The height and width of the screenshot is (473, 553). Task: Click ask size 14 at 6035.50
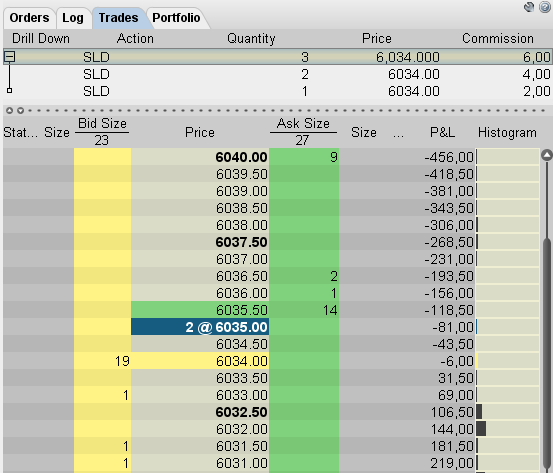pyautogui.click(x=330, y=310)
